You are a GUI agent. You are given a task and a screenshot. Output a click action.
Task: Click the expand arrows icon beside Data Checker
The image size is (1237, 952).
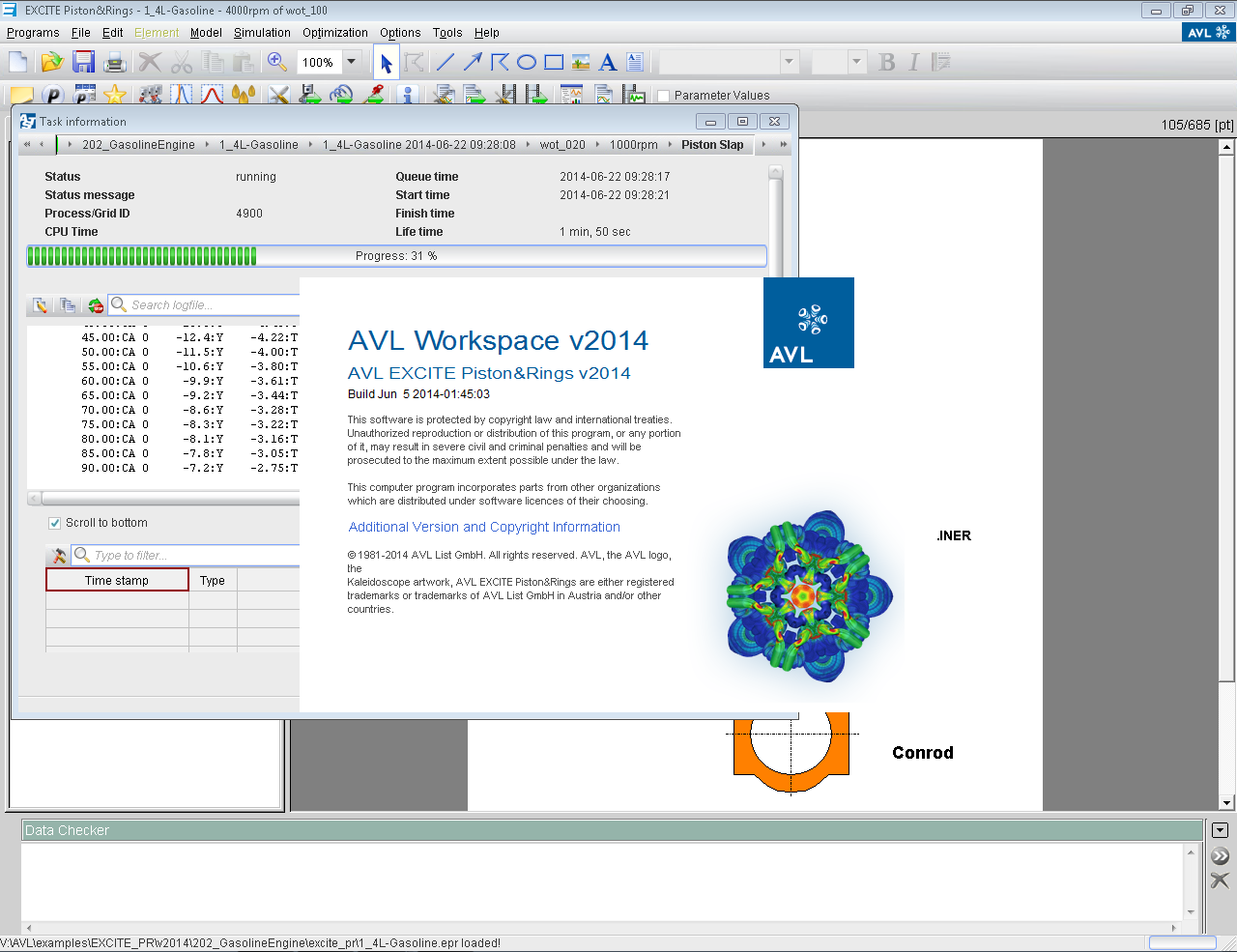1220,855
